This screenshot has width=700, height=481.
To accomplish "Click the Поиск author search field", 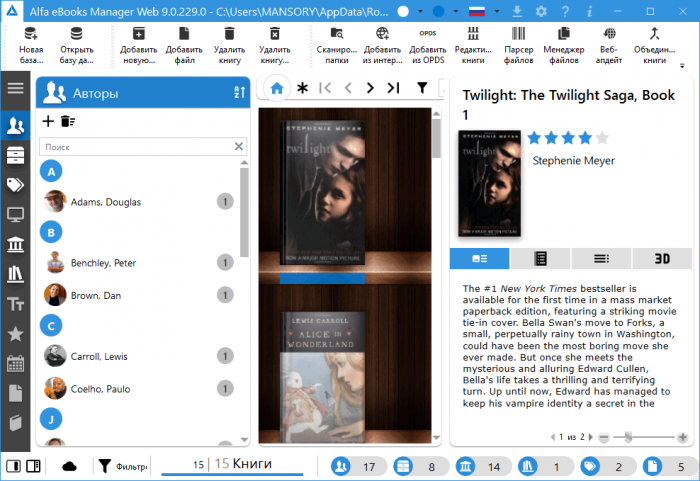I will click(x=135, y=147).
